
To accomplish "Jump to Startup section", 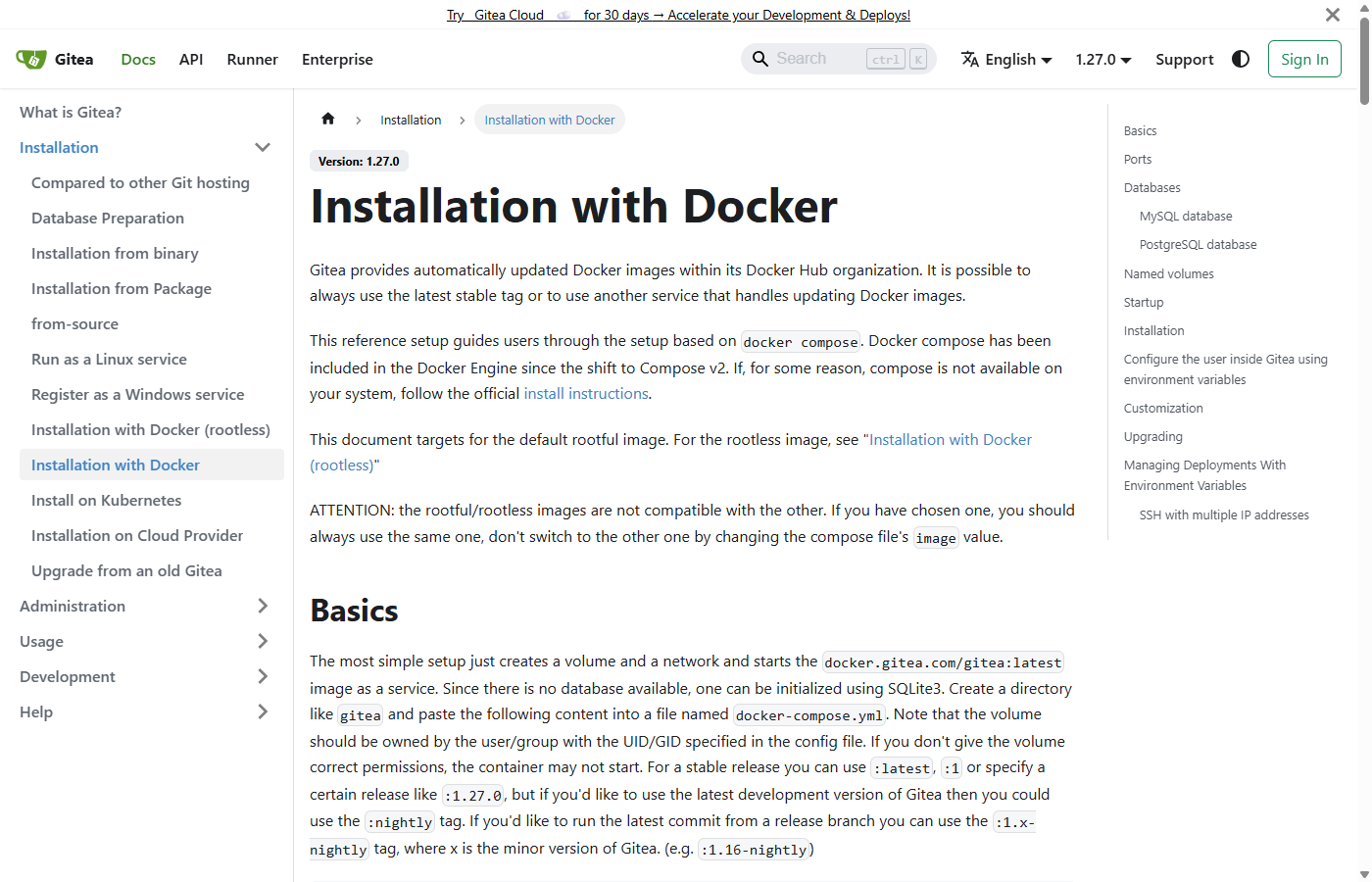I will (1144, 302).
